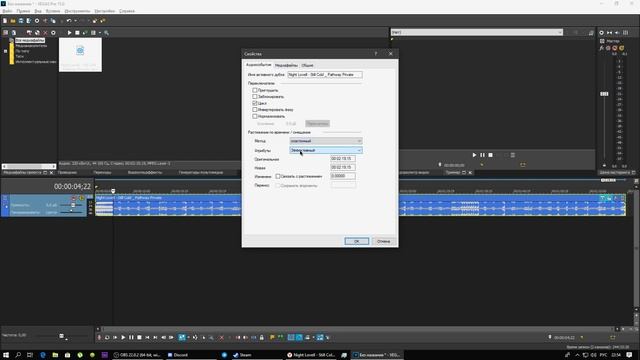Viewport: 640px width, 360px height.
Task: Select the Audio Event tab in Properties
Action: pos(258,65)
